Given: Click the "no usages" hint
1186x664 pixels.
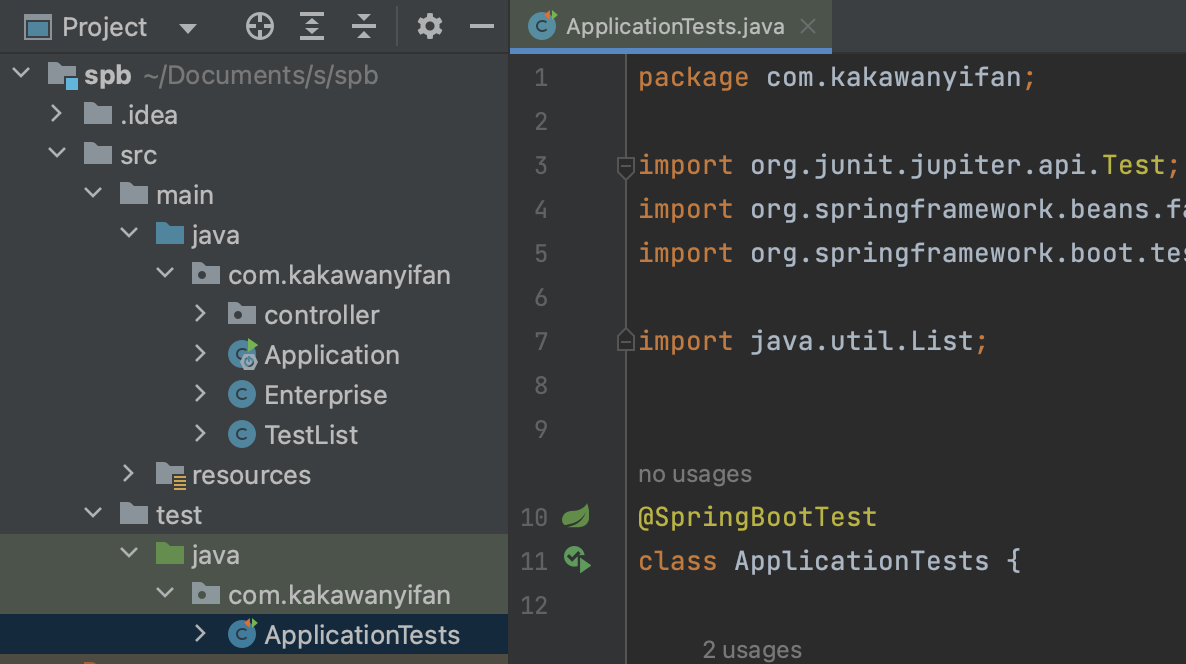Looking at the screenshot, I should coord(695,474).
